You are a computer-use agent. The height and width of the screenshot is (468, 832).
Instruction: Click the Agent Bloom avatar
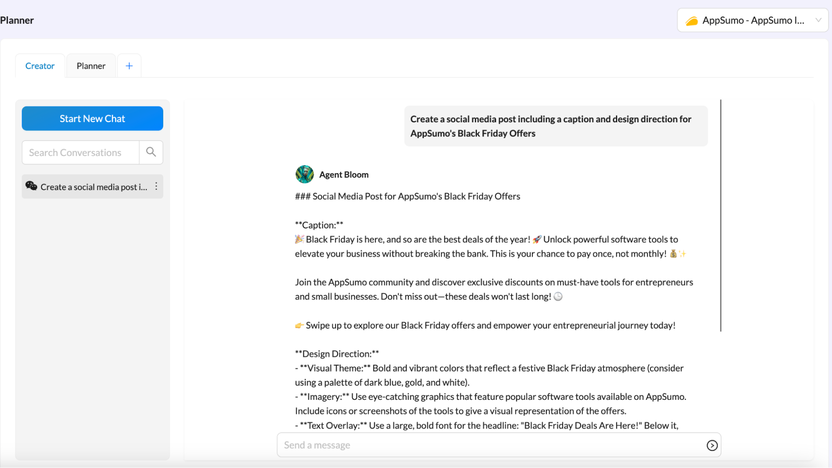[305, 174]
